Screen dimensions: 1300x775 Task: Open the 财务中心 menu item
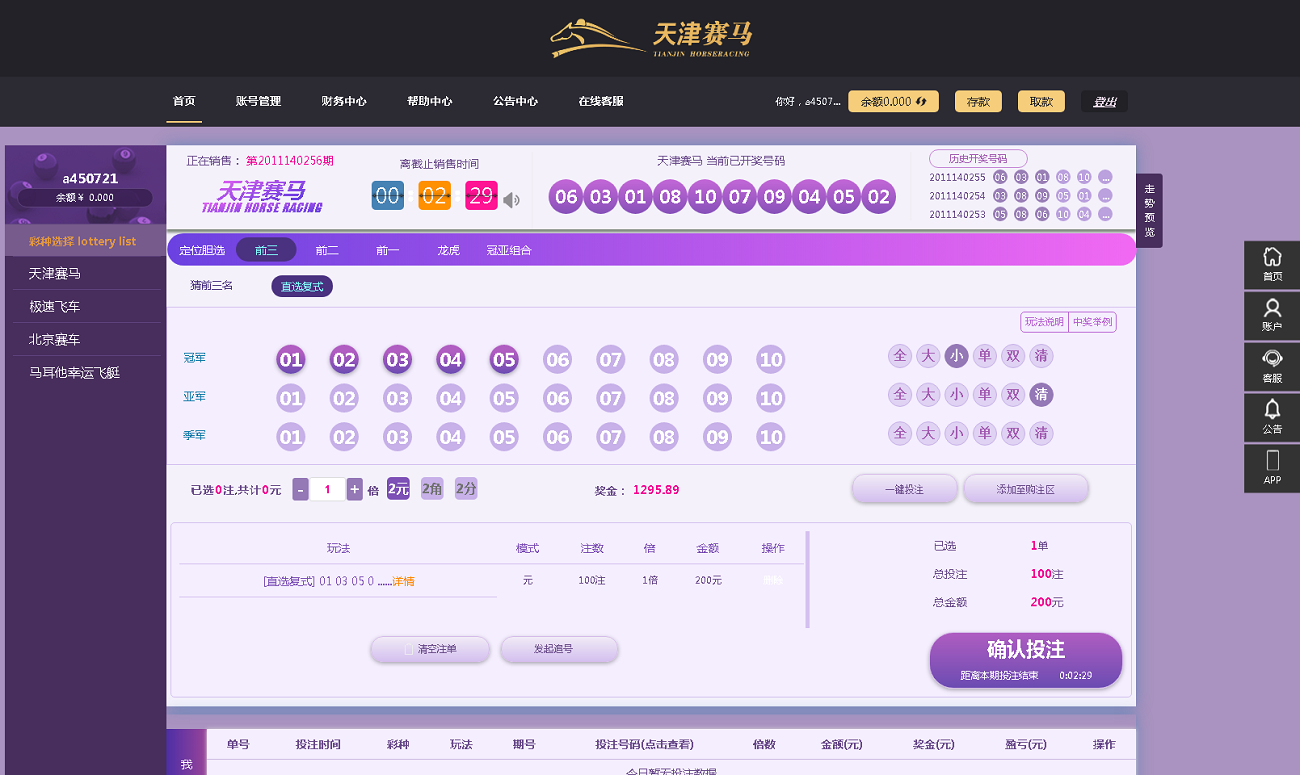tap(343, 101)
